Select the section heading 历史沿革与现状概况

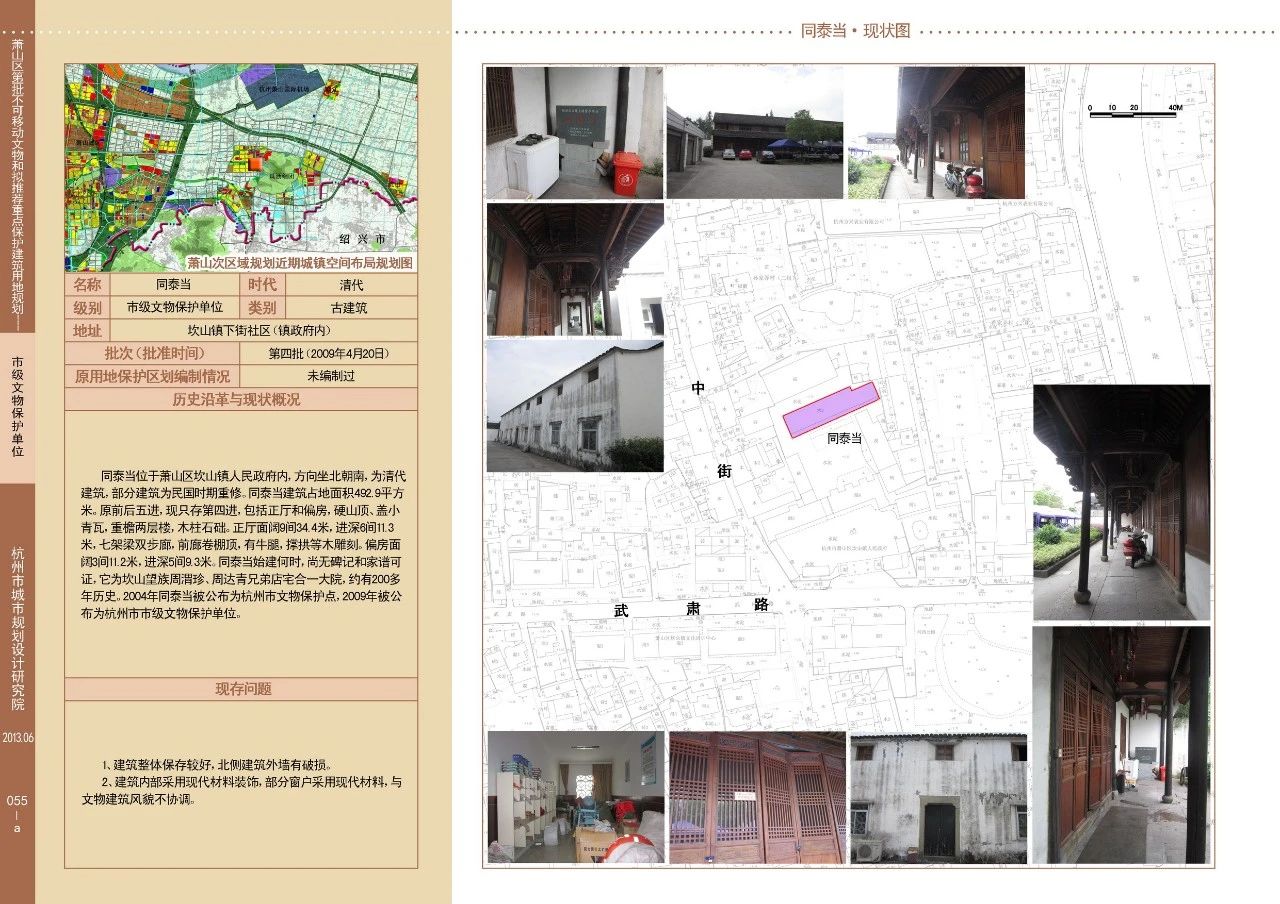(x=236, y=399)
